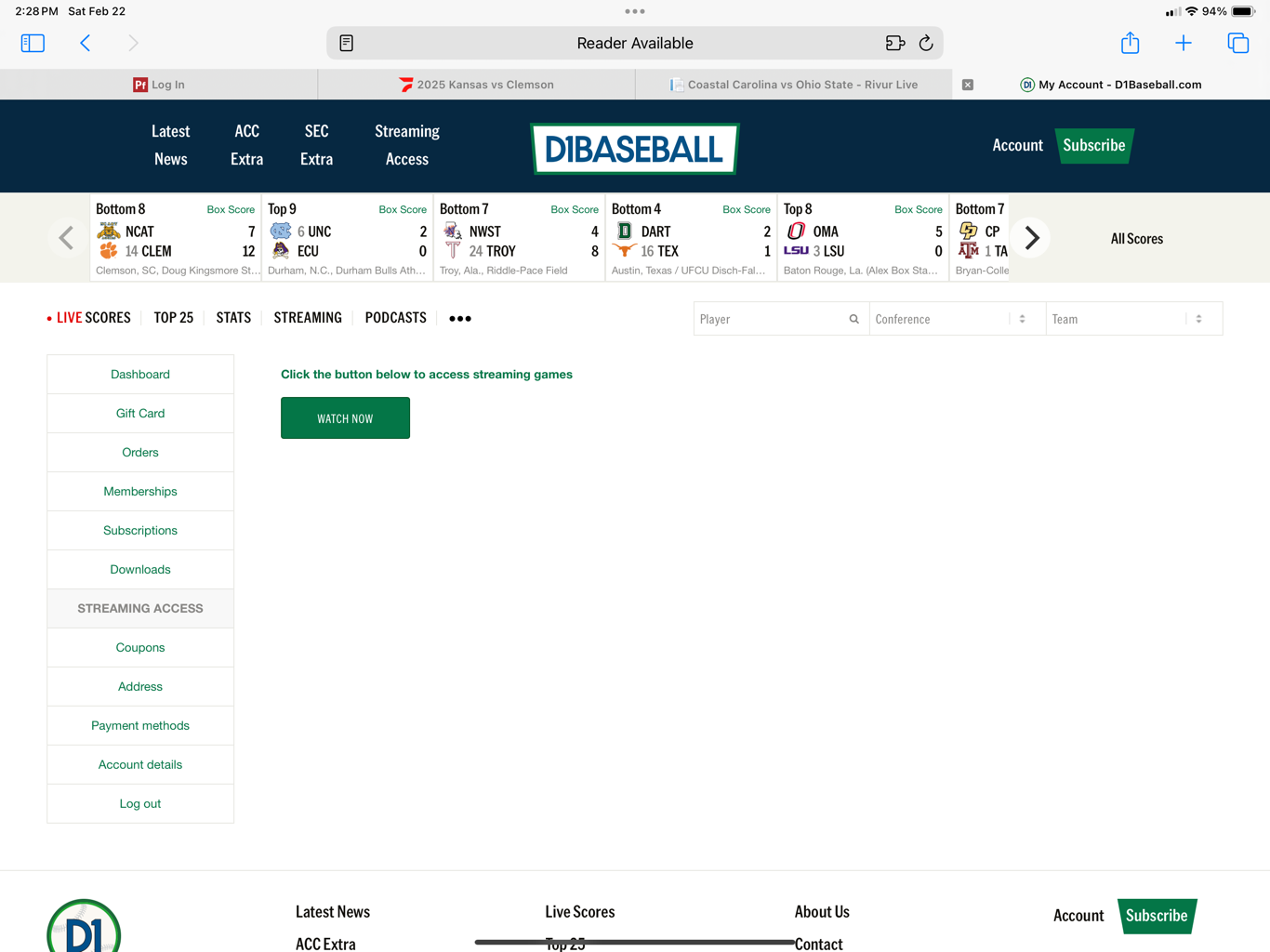Select Streaming Access in account sidebar

(140, 609)
